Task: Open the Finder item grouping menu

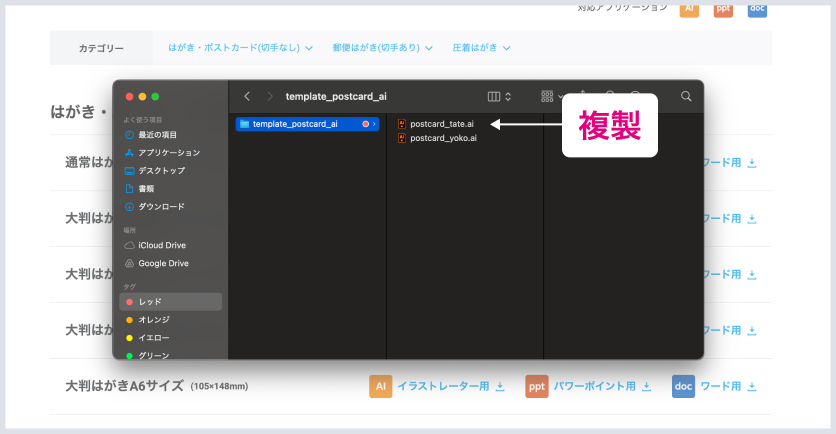Action: point(551,97)
